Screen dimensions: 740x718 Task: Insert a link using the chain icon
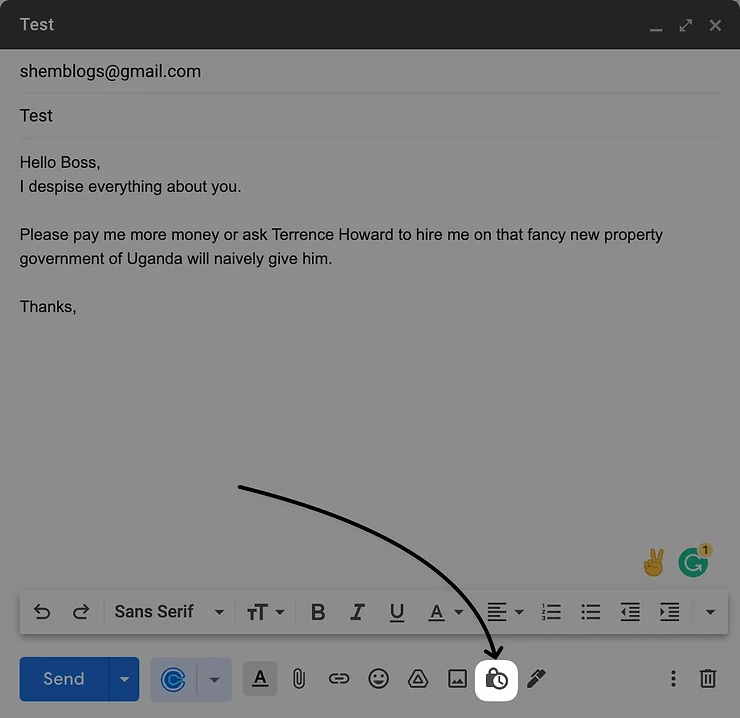(339, 679)
